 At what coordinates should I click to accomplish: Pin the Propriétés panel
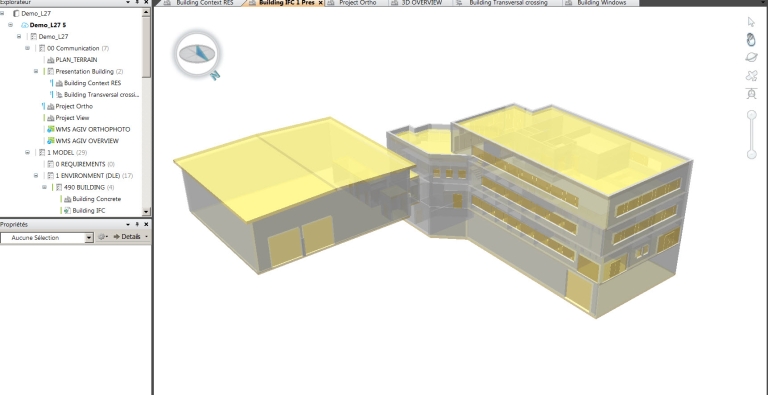pyautogui.click(x=137, y=224)
